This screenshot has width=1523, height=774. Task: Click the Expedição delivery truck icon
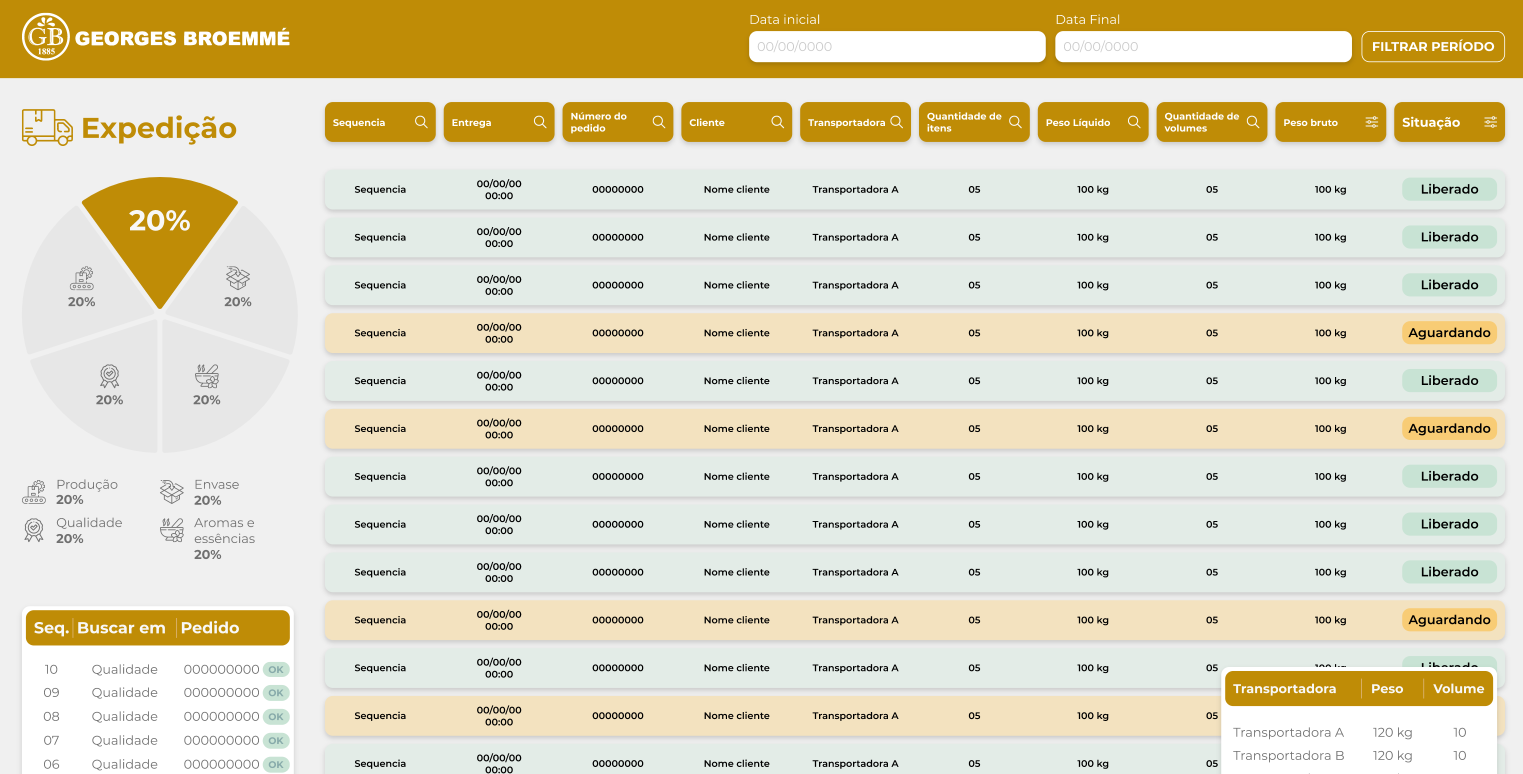tap(47, 128)
